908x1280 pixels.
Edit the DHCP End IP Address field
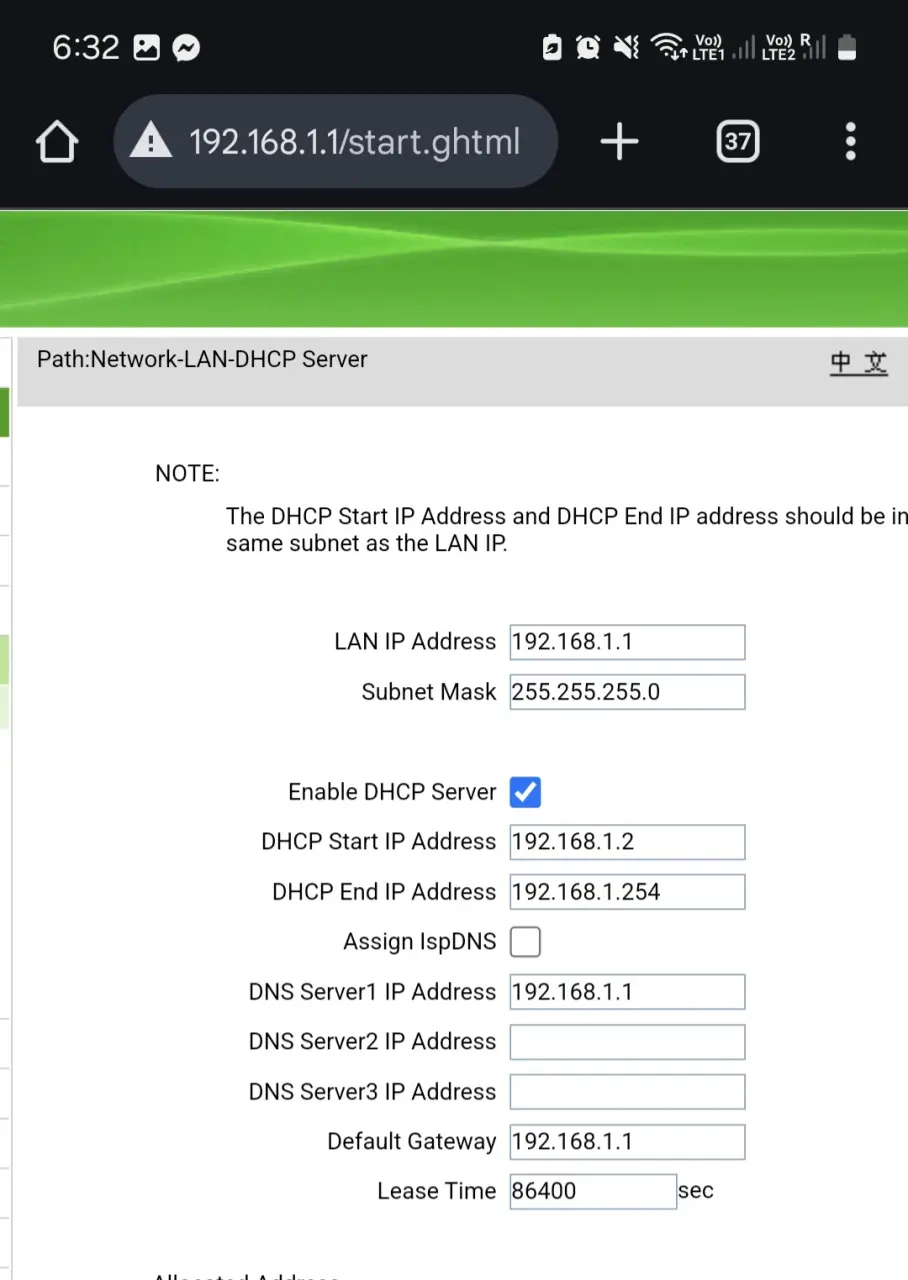click(627, 892)
